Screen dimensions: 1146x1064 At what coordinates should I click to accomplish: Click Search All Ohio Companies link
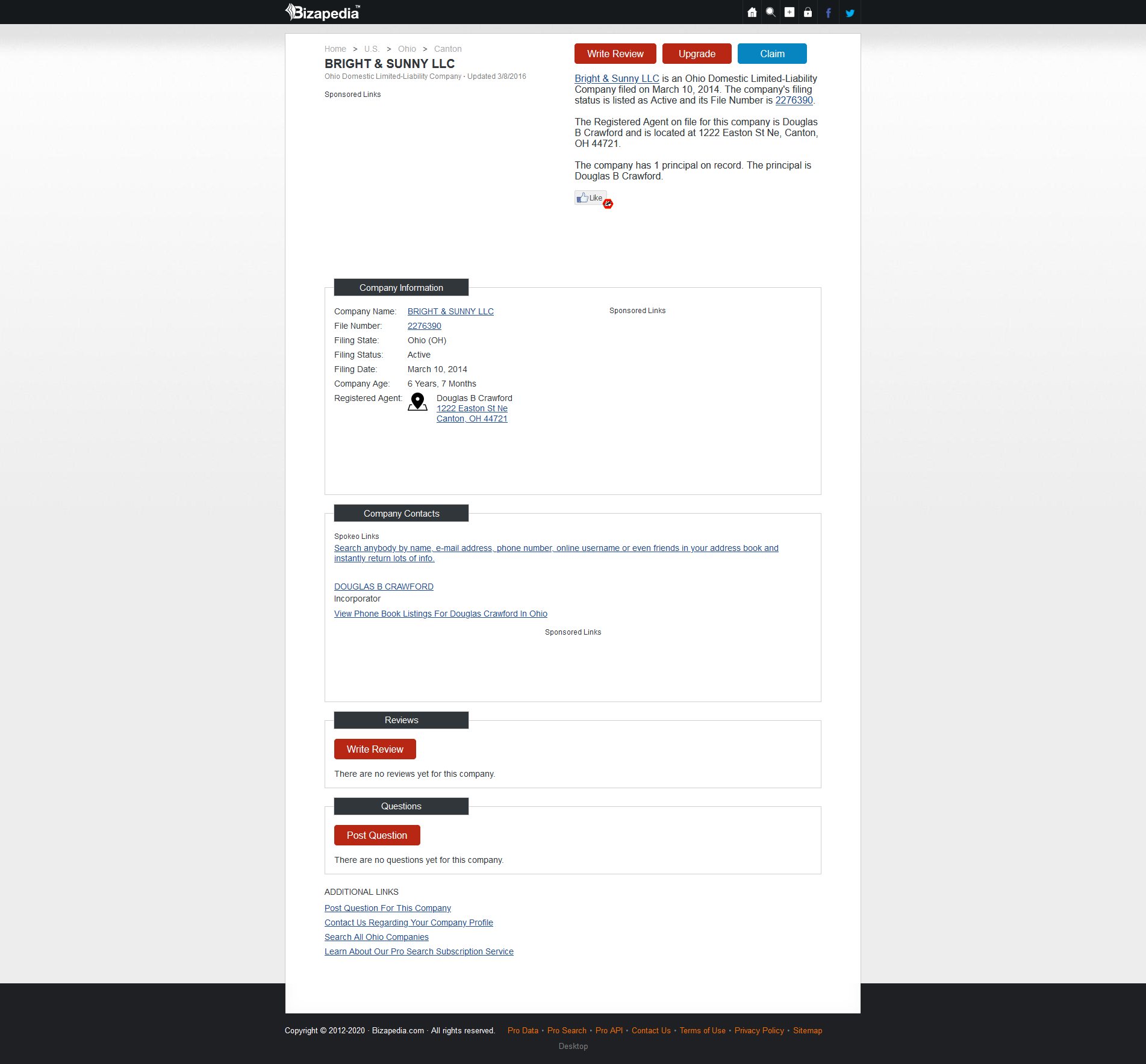(x=376, y=937)
